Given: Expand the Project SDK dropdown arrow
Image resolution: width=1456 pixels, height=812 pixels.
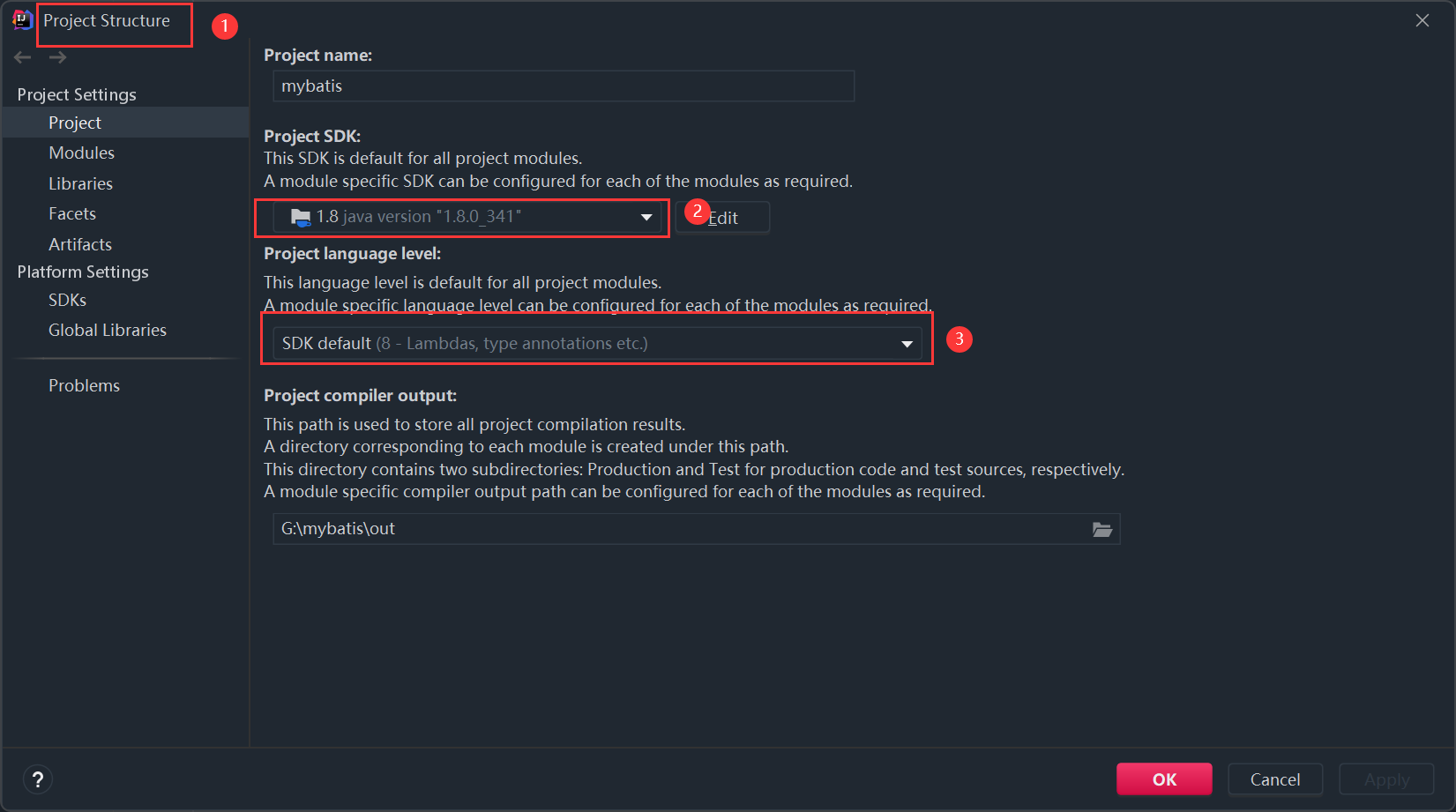Looking at the screenshot, I should pyautogui.click(x=646, y=217).
